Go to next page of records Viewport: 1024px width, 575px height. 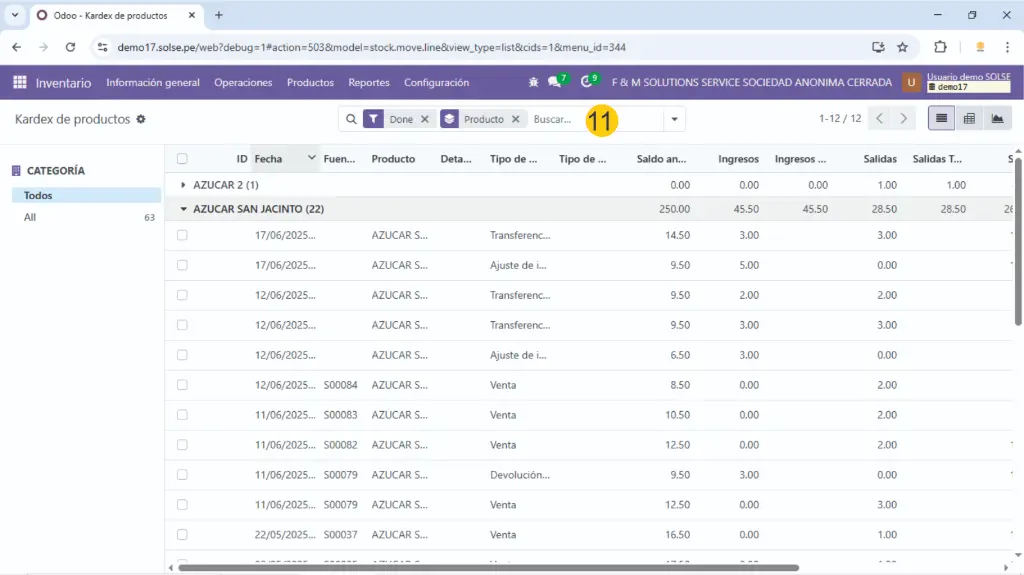(x=903, y=119)
